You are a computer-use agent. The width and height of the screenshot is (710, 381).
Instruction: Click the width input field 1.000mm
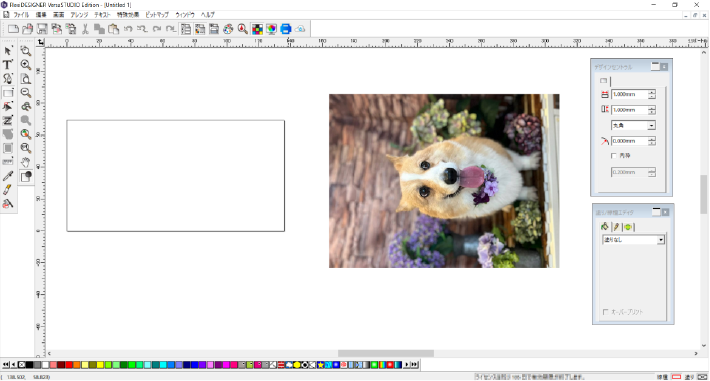(629, 94)
